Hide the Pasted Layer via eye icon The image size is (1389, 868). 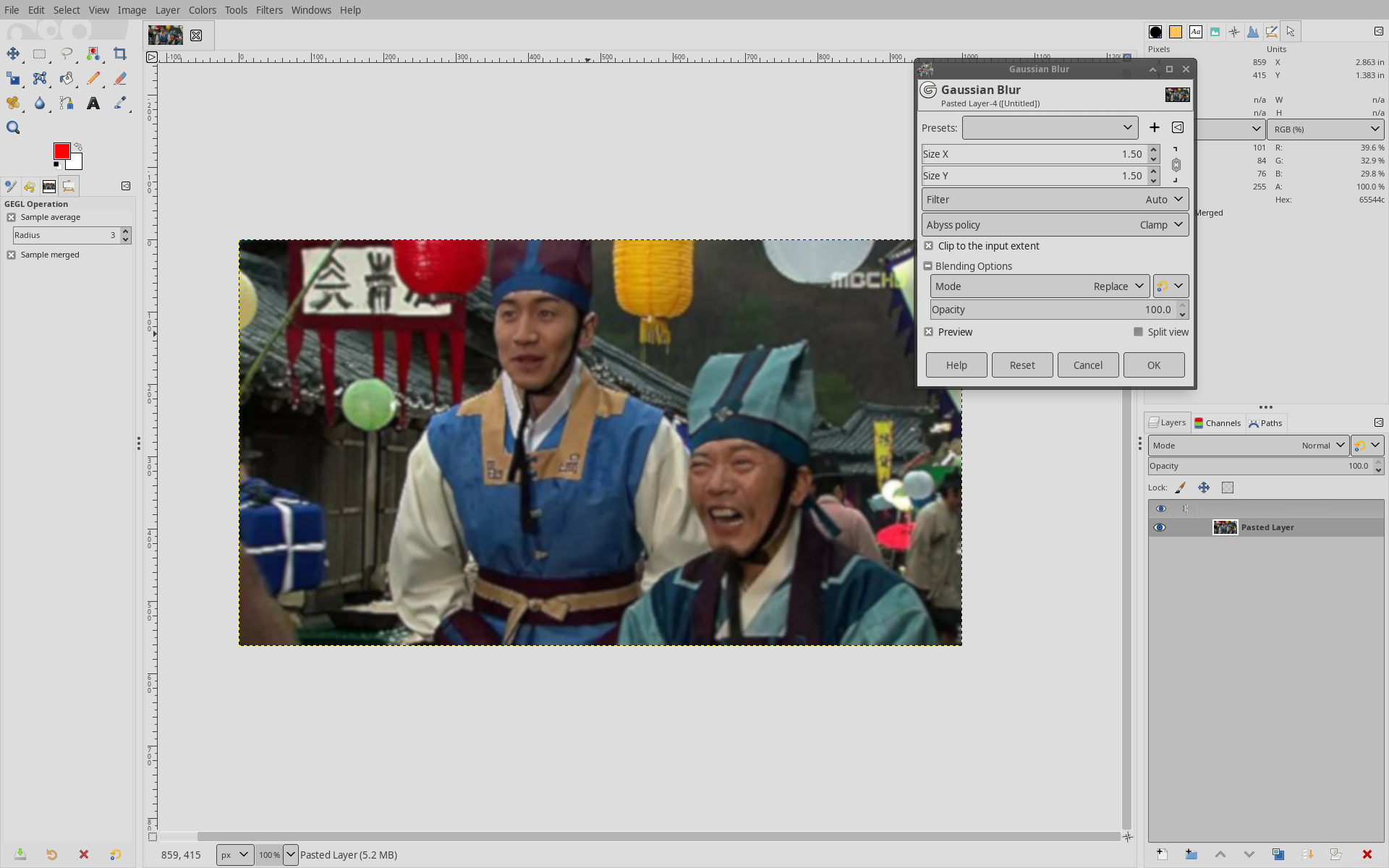[x=1160, y=527]
